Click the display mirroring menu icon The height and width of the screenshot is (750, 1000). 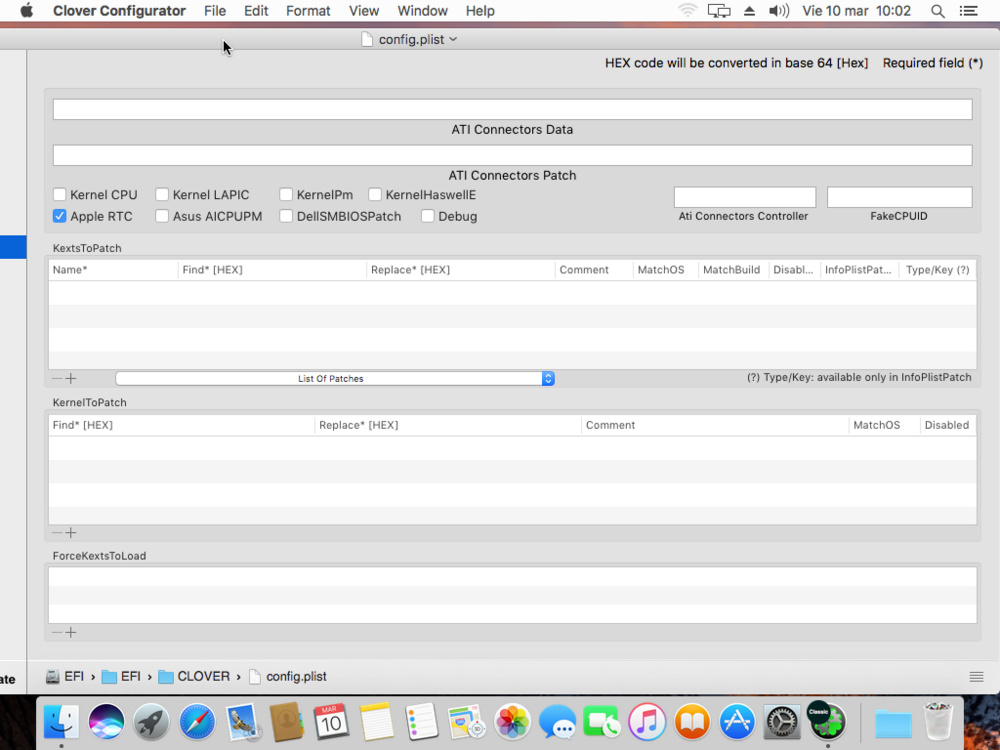(719, 11)
